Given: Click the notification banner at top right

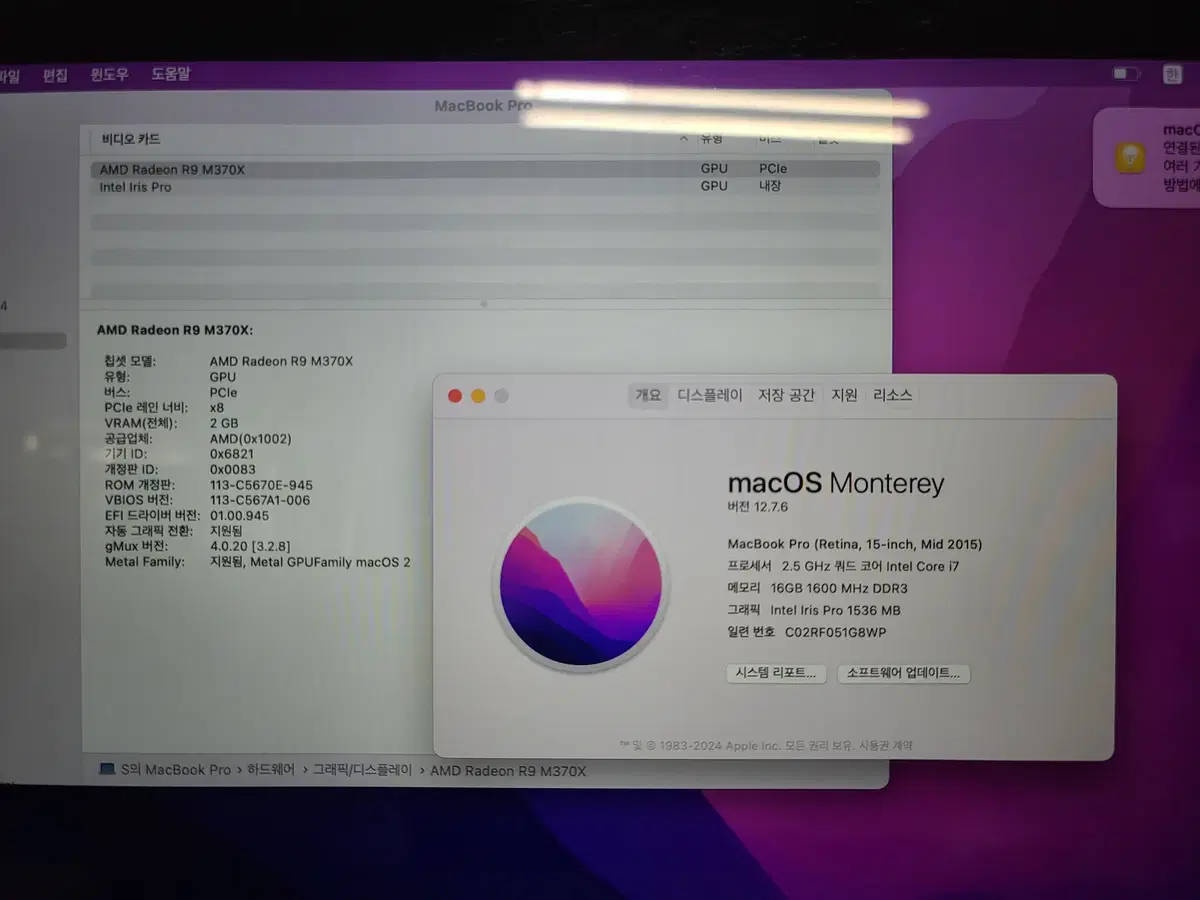Looking at the screenshot, I should coord(1147,158).
